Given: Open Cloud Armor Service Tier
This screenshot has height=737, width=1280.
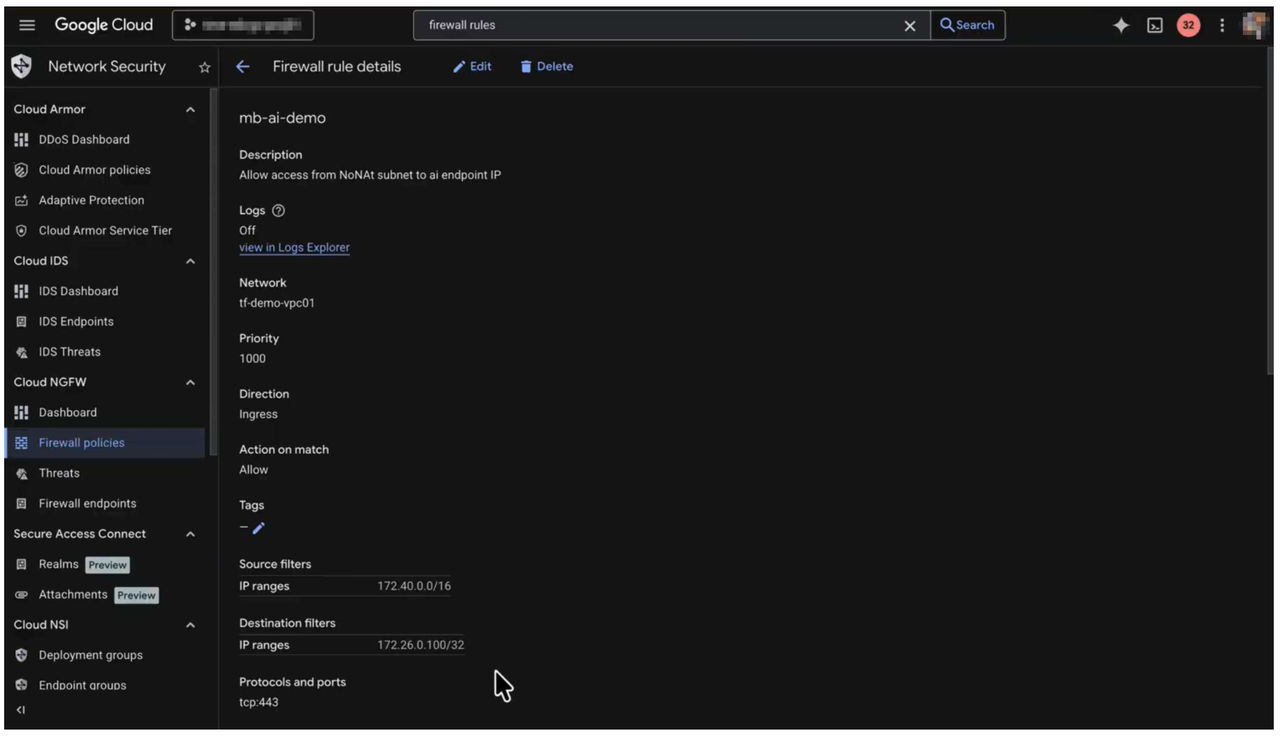Looking at the screenshot, I should point(105,231).
